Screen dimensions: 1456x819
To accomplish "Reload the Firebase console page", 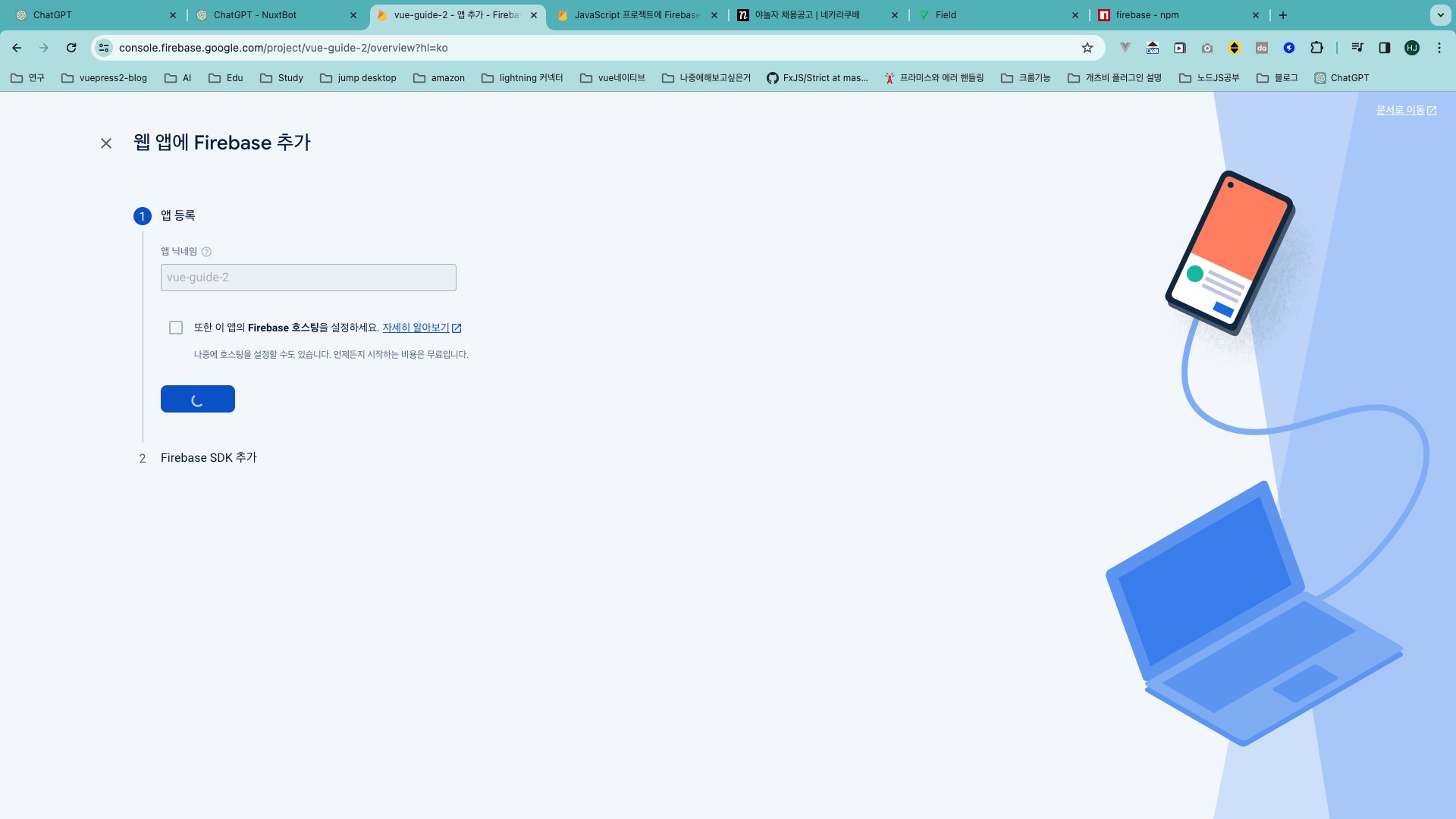I will tap(71, 48).
